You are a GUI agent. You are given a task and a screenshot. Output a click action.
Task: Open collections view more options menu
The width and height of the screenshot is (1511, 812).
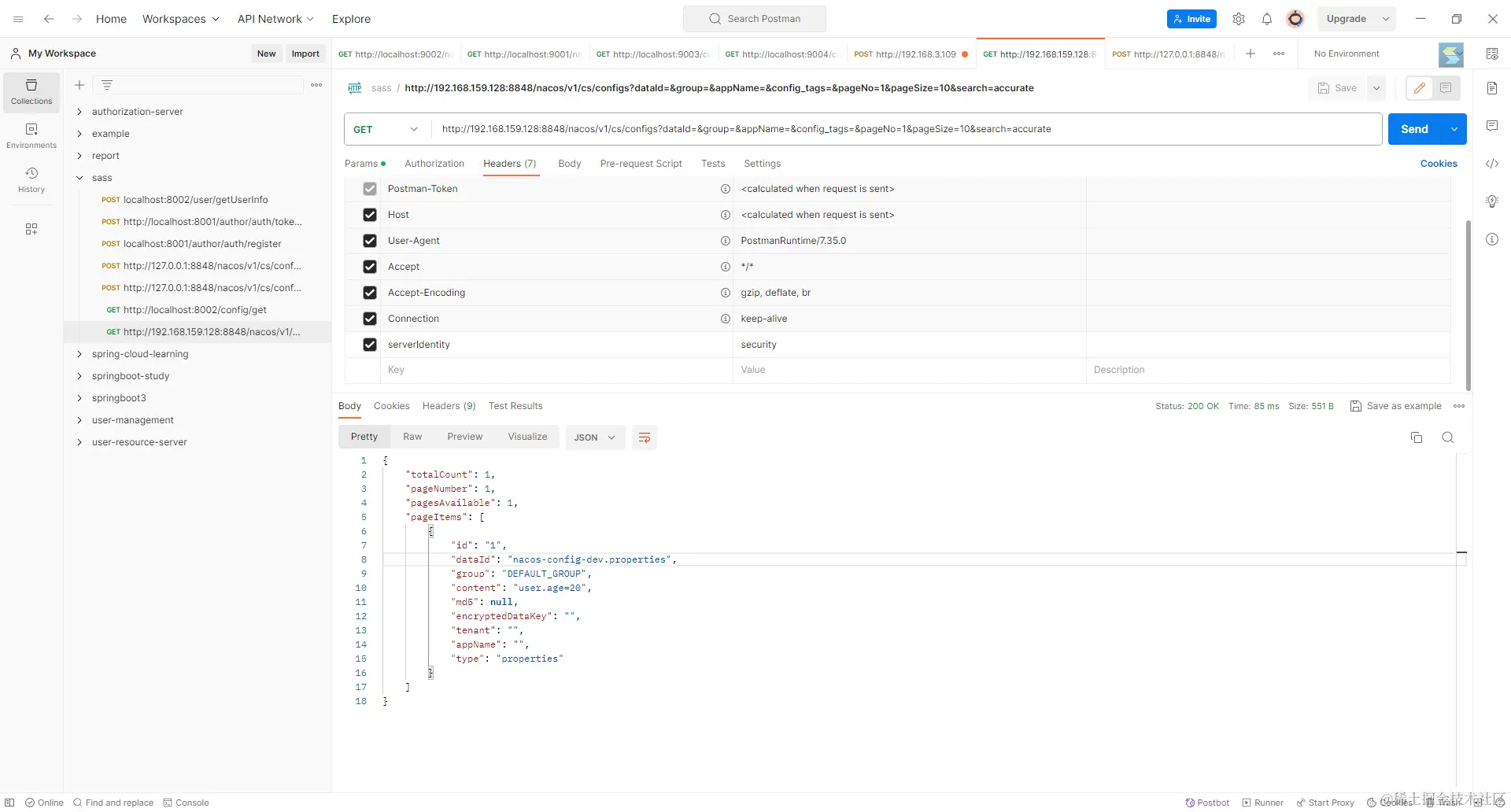click(x=316, y=85)
